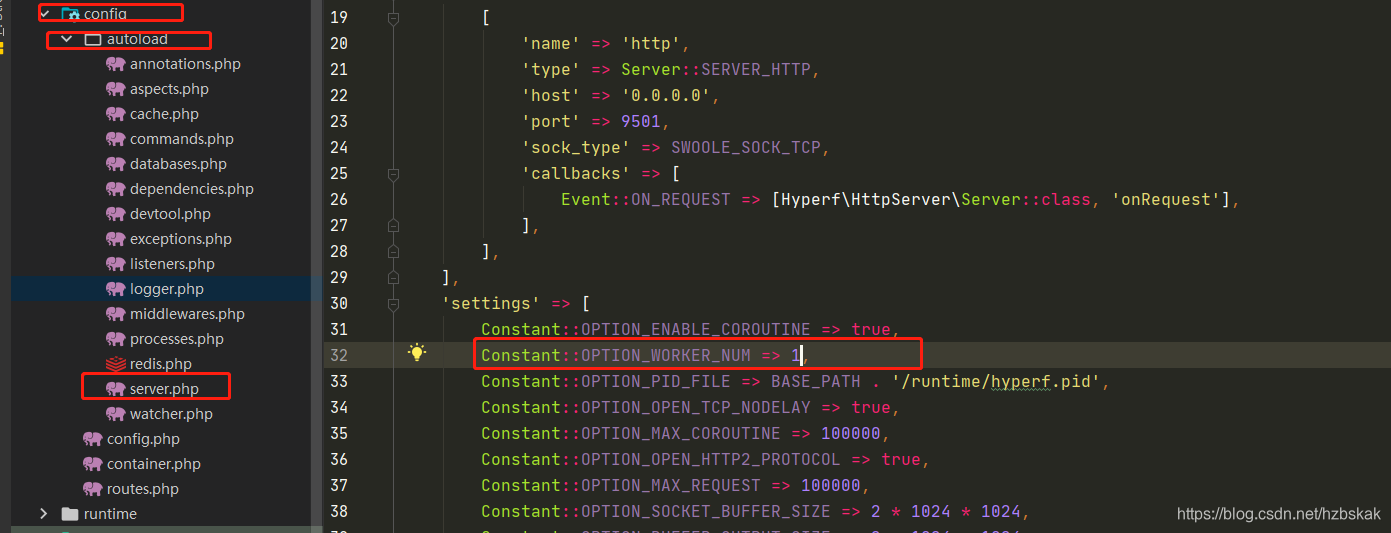The height and width of the screenshot is (533, 1391).
Task: Collapse the autoload folder chevron
Action: point(67,39)
